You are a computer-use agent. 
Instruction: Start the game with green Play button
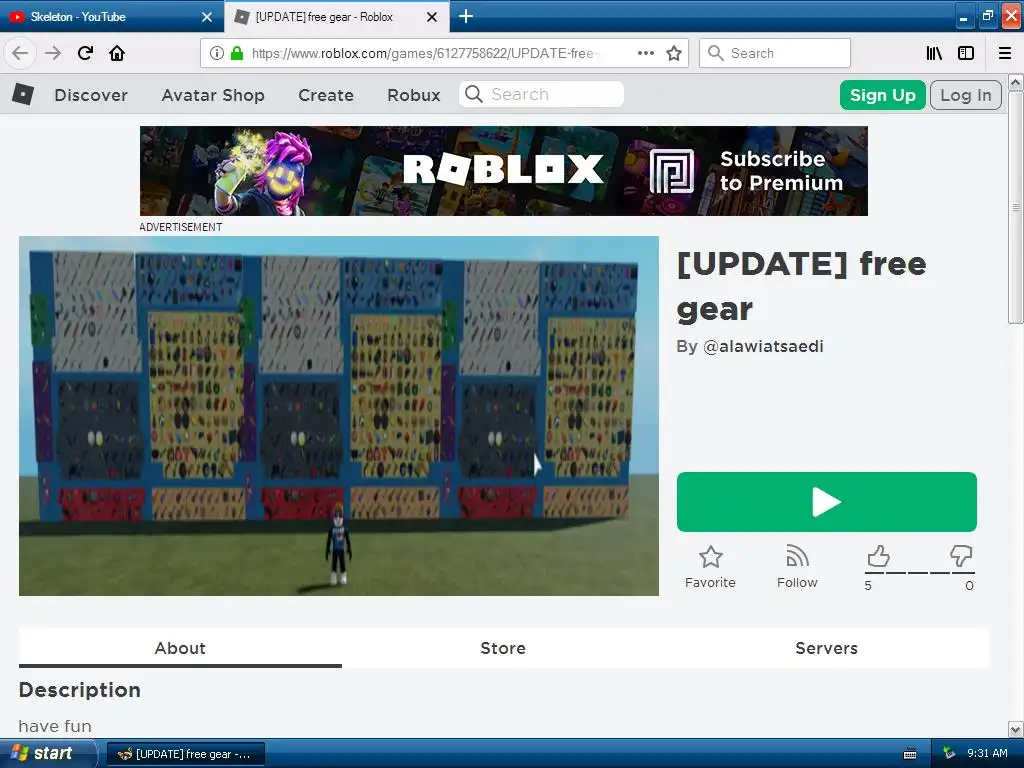[x=827, y=502]
